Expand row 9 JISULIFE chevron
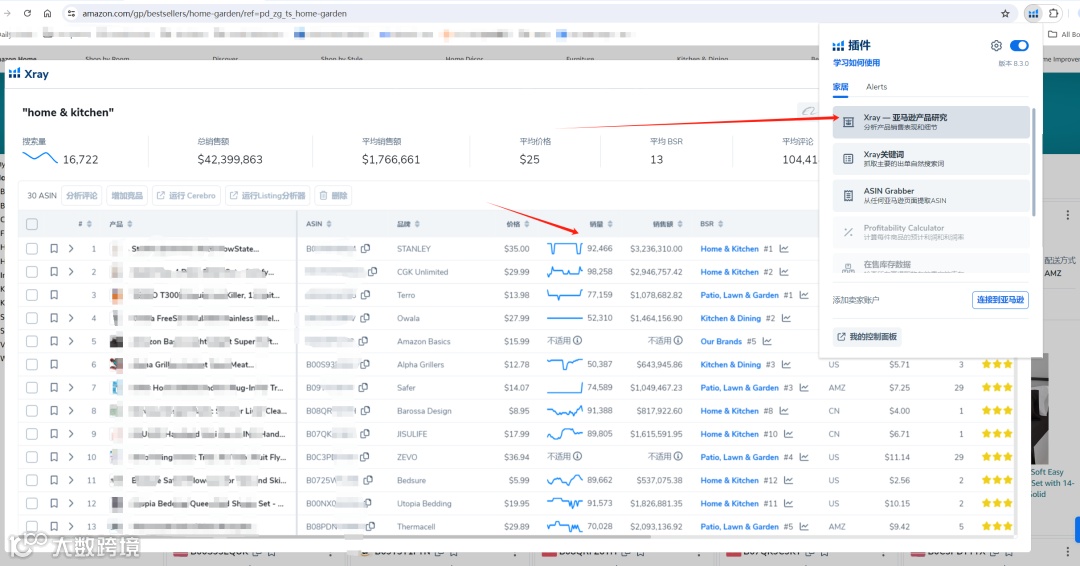 (71, 434)
